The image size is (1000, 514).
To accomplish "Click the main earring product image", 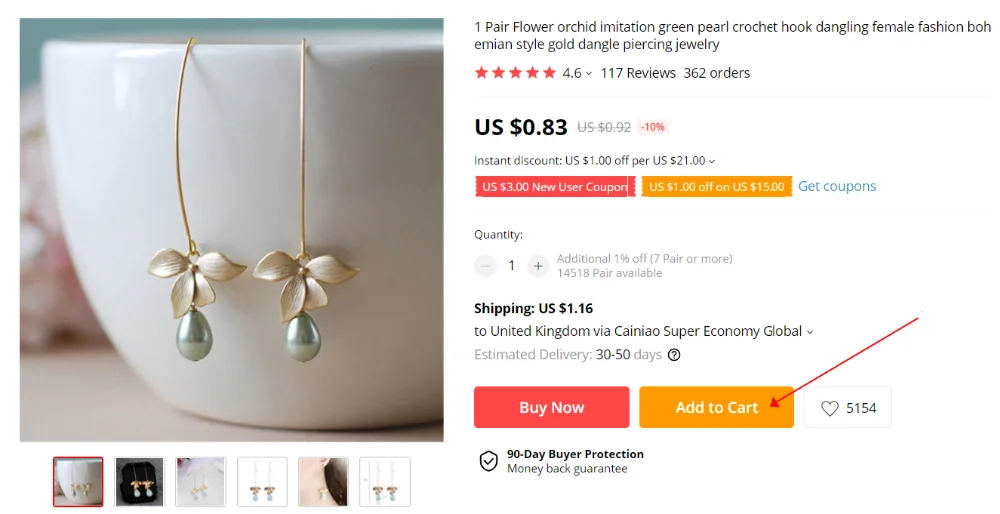I will click(x=231, y=230).
